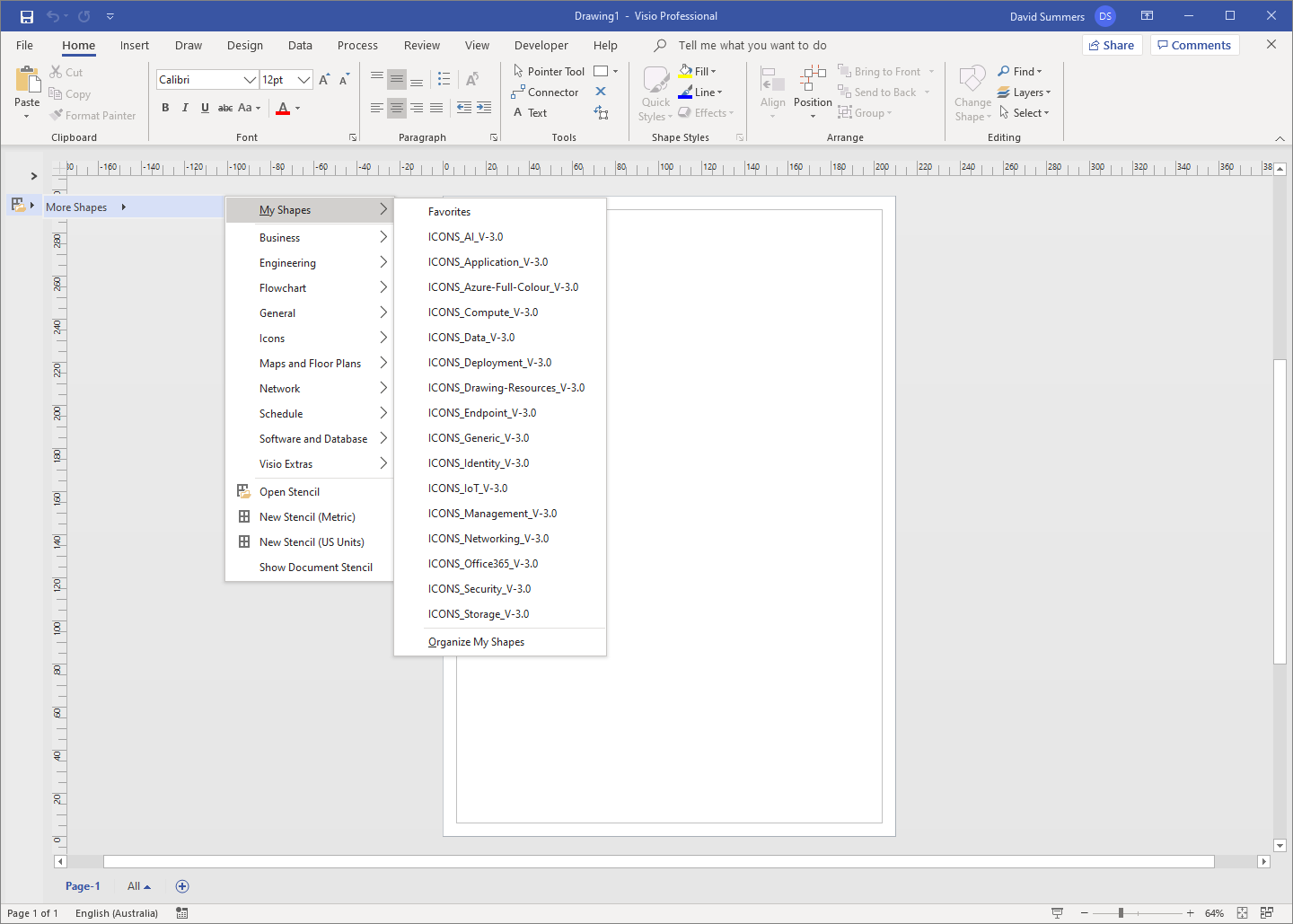Viewport: 1293px width, 924px height.
Task: Expand the Shapes pane chevron
Action: (34, 176)
